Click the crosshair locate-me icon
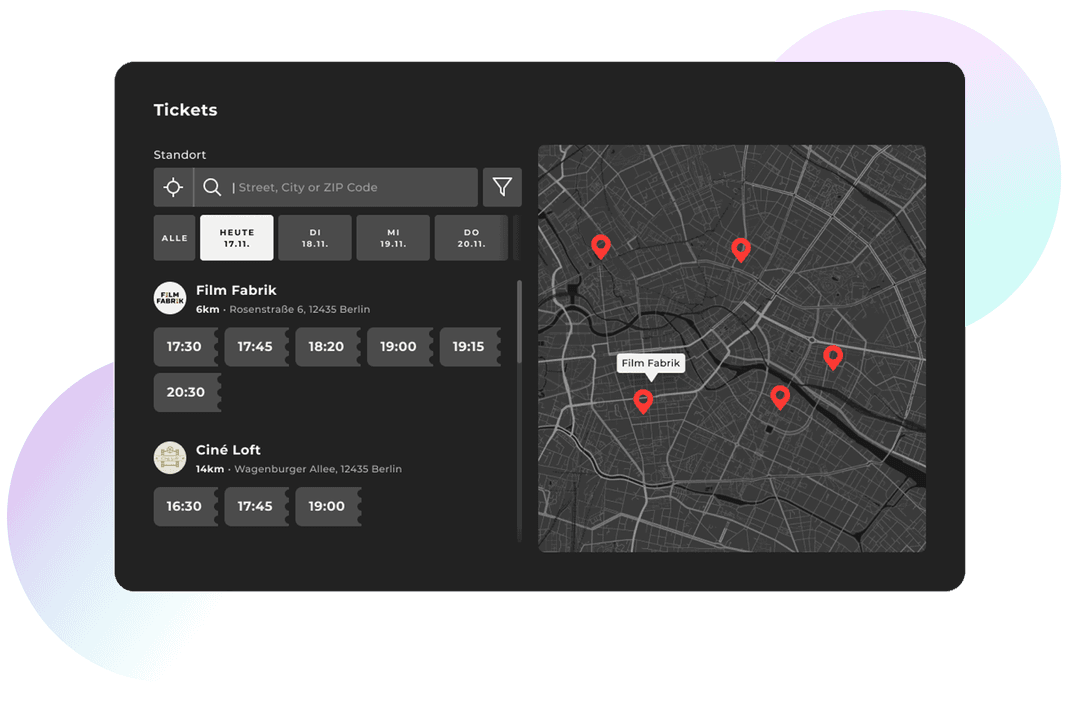The image size is (1080, 710). (x=172, y=187)
